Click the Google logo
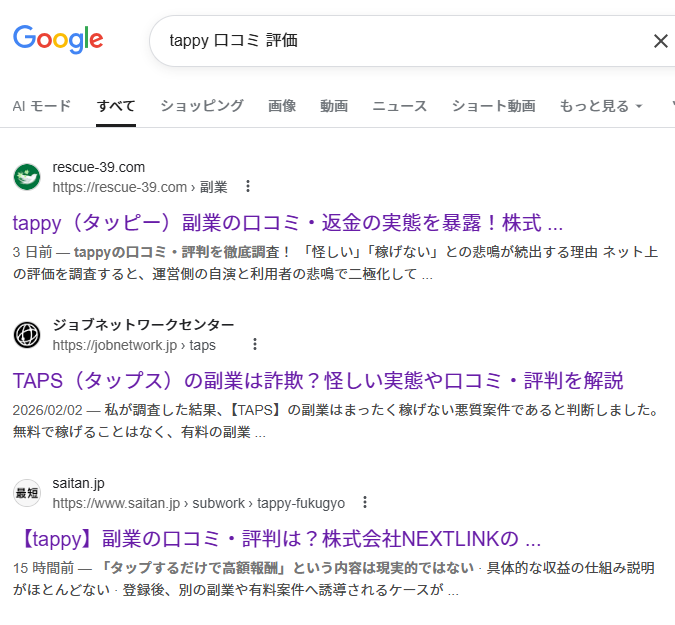The image size is (675, 625). point(58,40)
